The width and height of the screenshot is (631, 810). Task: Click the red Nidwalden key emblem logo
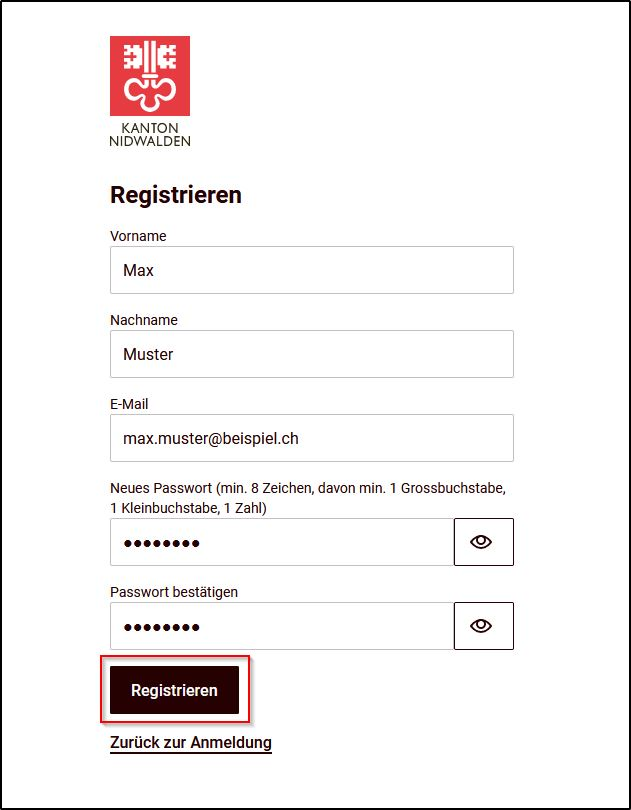coord(150,76)
